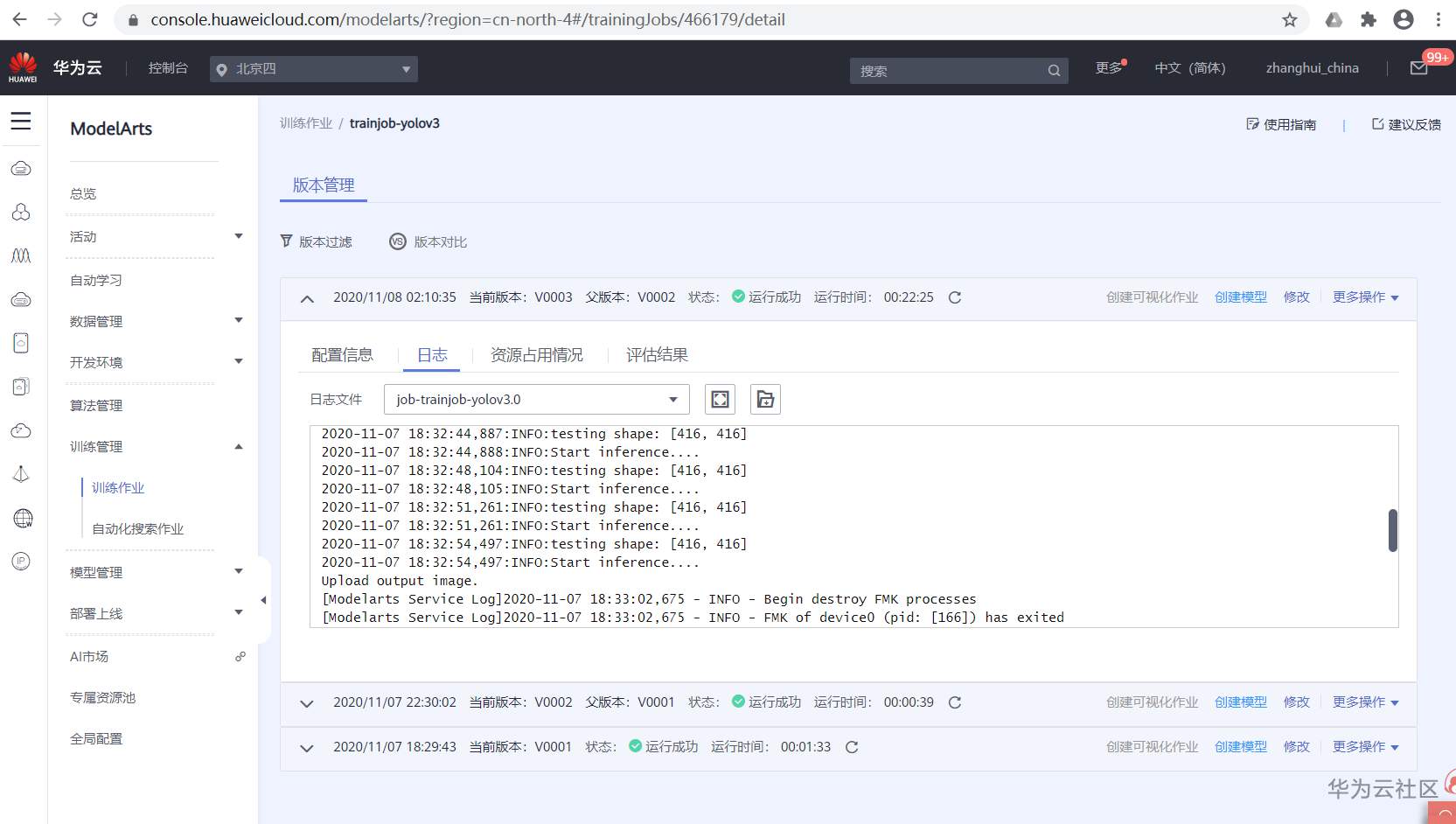Select the 日志 tab

432,355
